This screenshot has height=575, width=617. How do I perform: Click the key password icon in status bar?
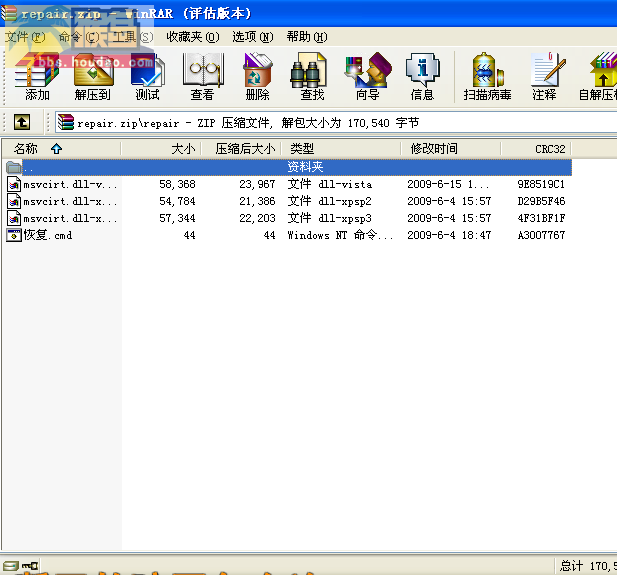30,566
